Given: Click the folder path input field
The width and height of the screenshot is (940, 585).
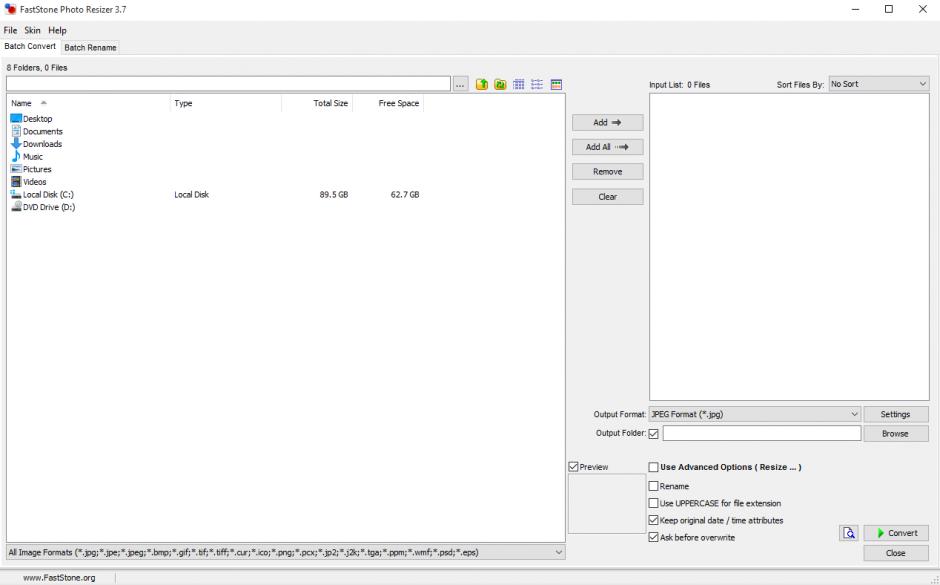Looking at the screenshot, I should 228,84.
